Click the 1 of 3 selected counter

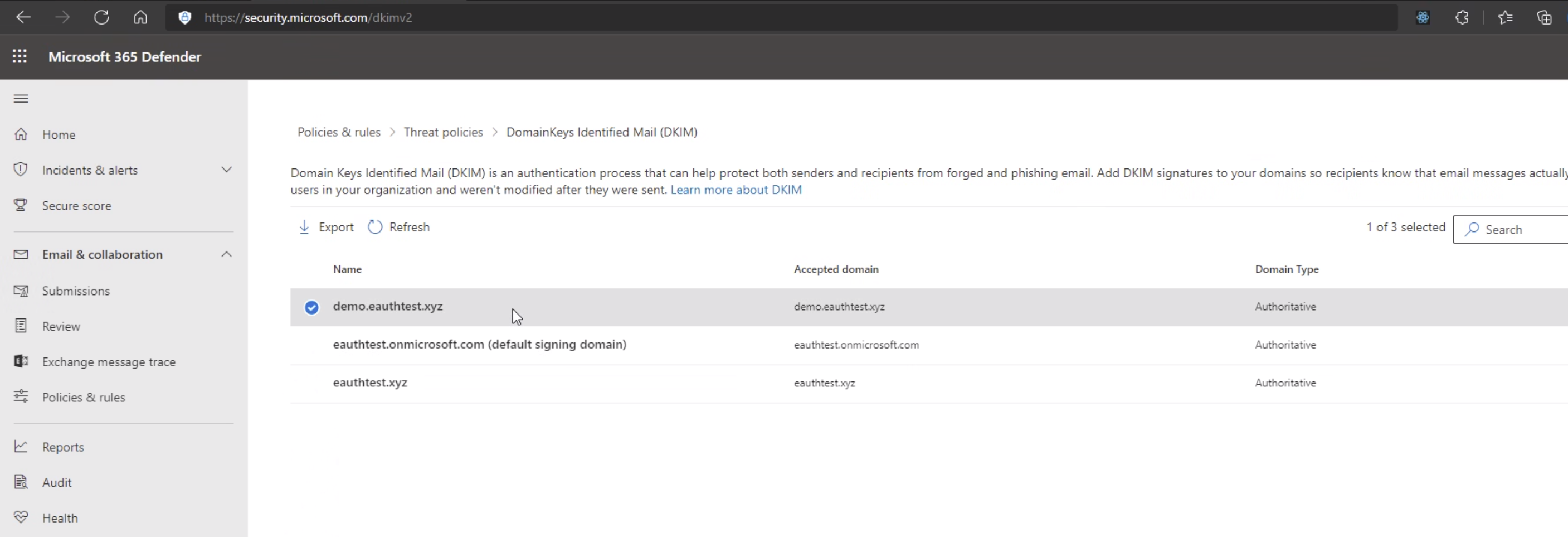pyautogui.click(x=1405, y=227)
